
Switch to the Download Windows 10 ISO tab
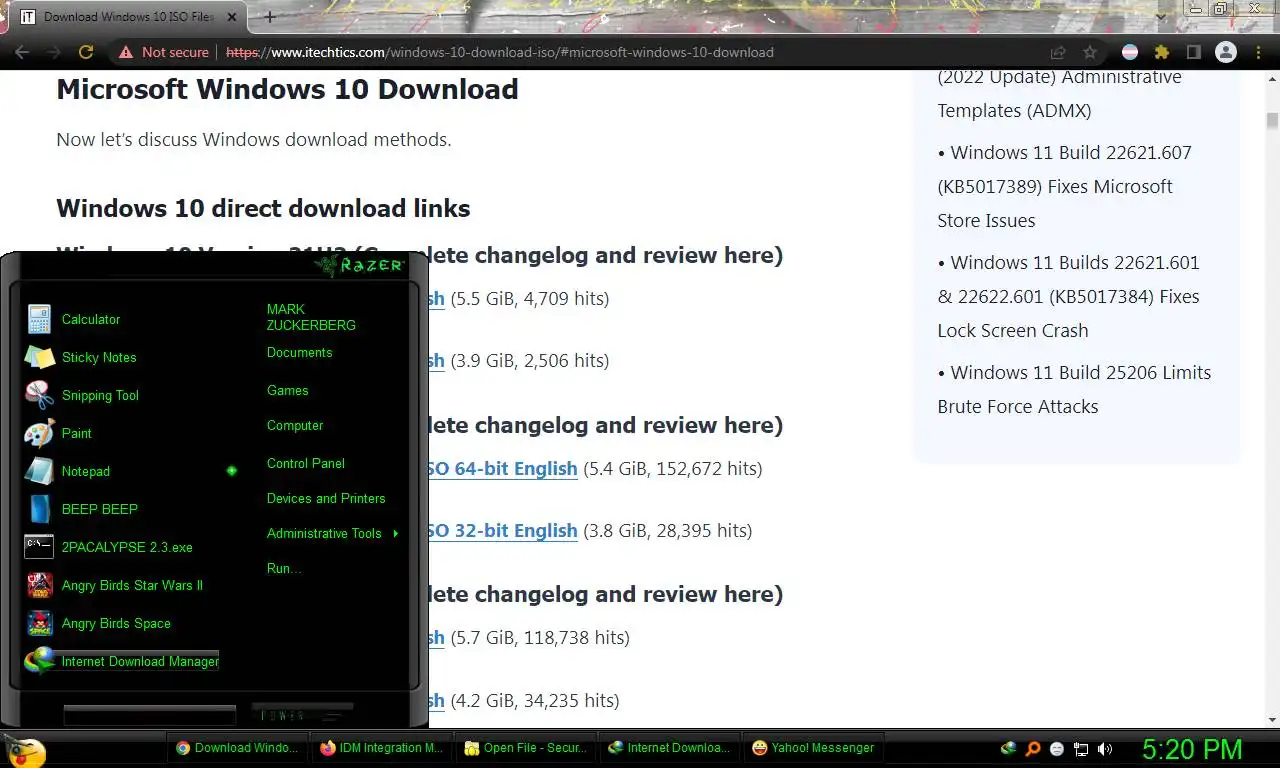tap(128, 17)
